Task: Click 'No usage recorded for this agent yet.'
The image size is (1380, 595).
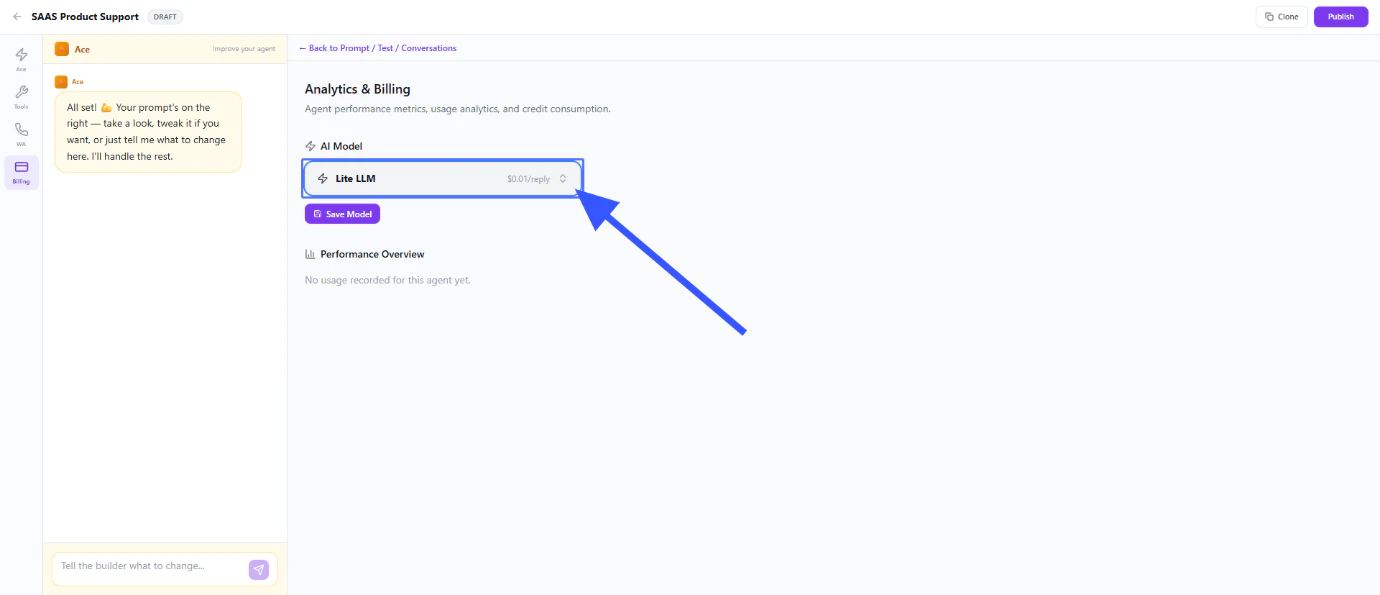Action: click(387, 280)
